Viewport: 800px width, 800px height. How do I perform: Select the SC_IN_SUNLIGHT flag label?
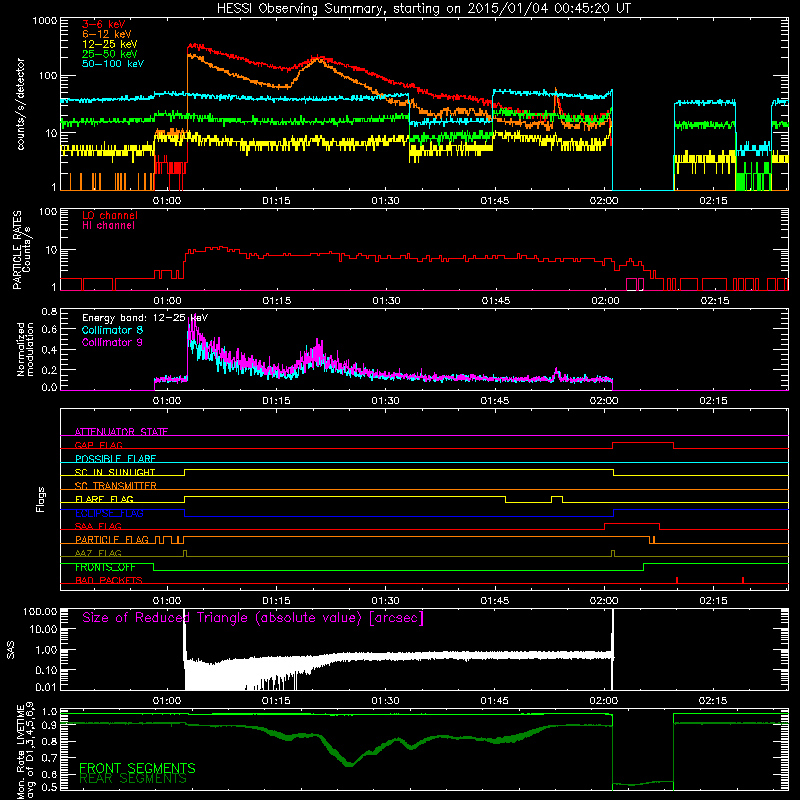(x=115, y=472)
